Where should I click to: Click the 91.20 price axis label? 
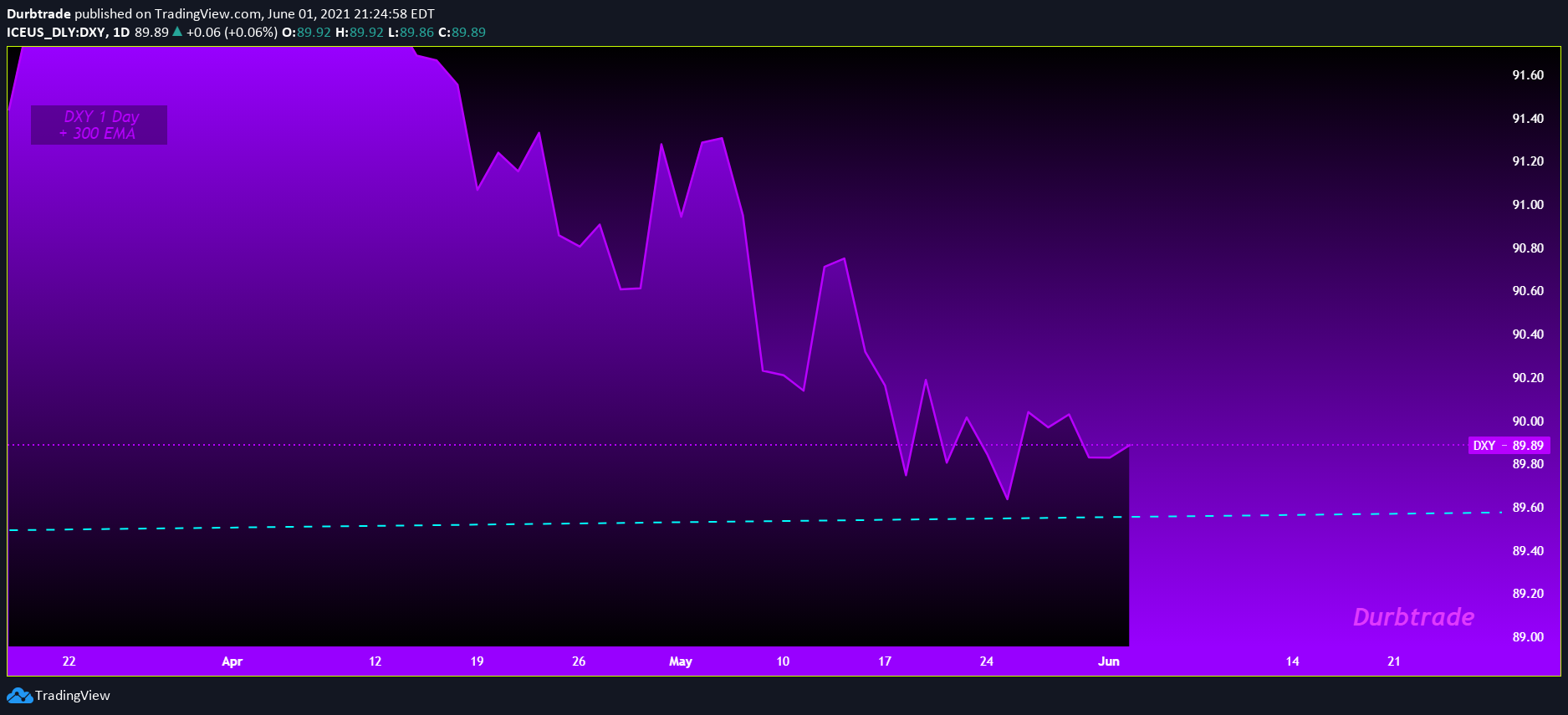tap(1528, 161)
